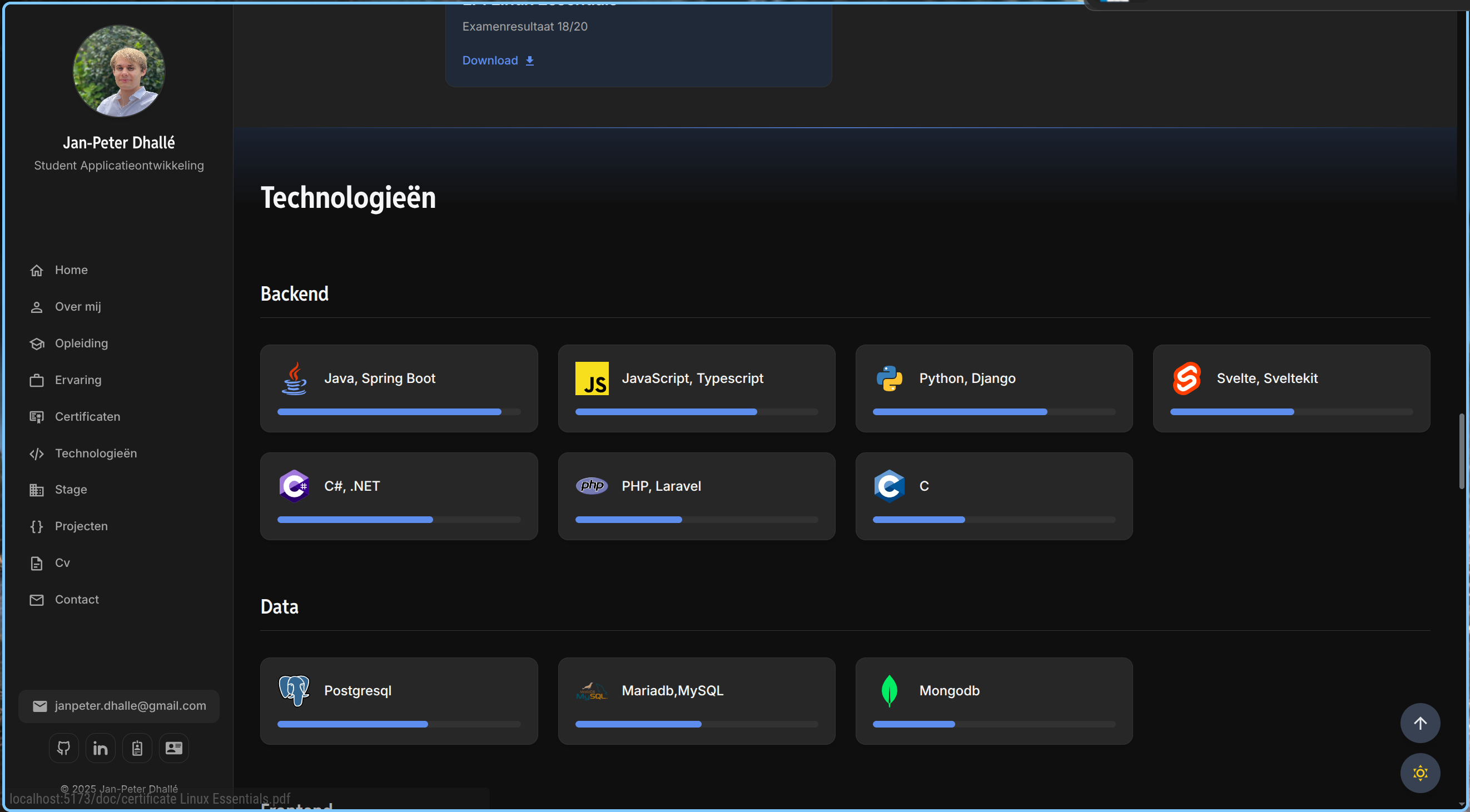1470x812 pixels.
Task: Click the Backend subheading
Action: click(x=295, y=294)
